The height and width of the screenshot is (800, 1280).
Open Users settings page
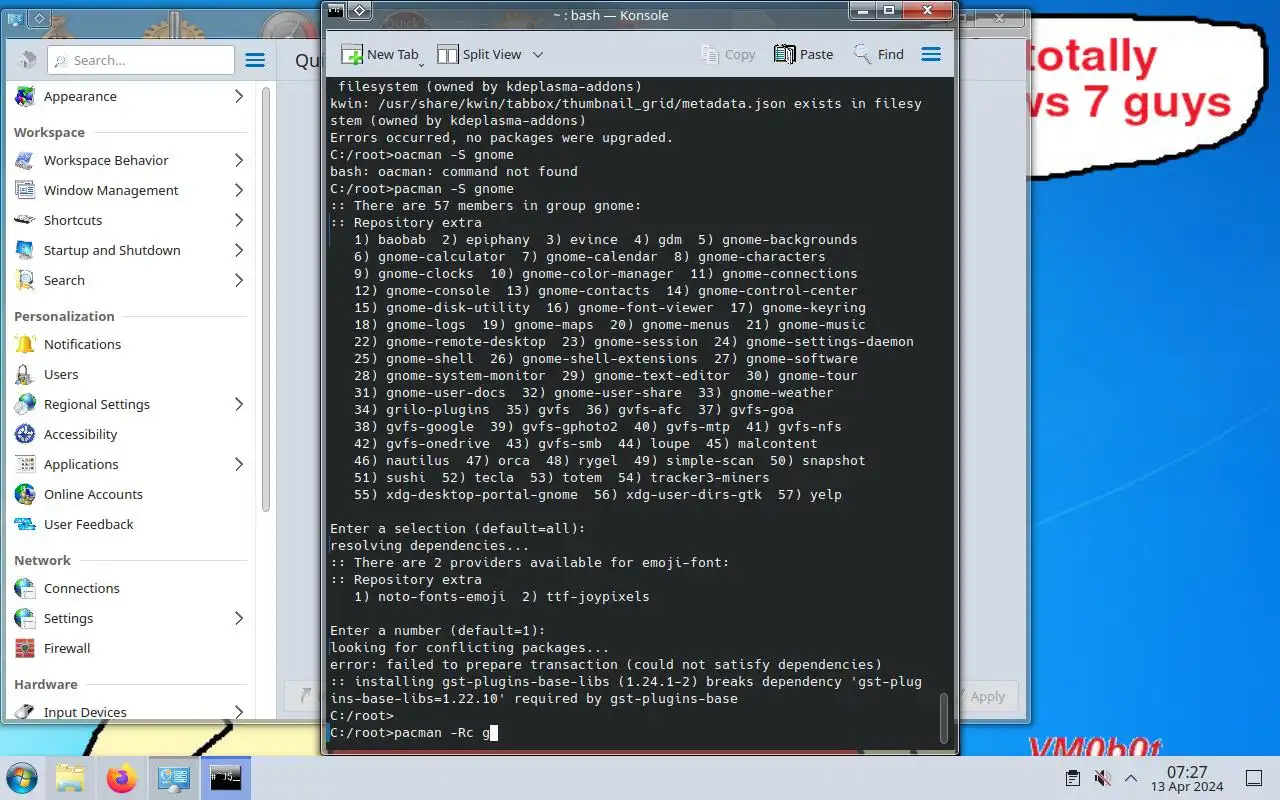tap(130, 374)
